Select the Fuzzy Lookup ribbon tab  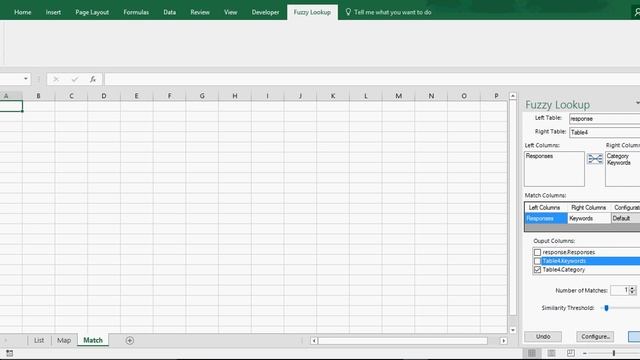pyautogui.click(x=312, y=12)
